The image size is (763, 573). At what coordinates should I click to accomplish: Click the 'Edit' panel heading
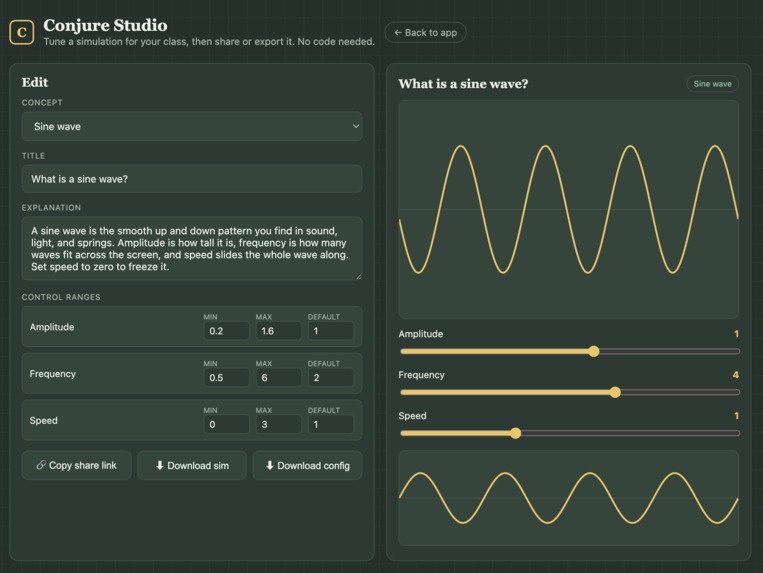click(x=35, y=82)
